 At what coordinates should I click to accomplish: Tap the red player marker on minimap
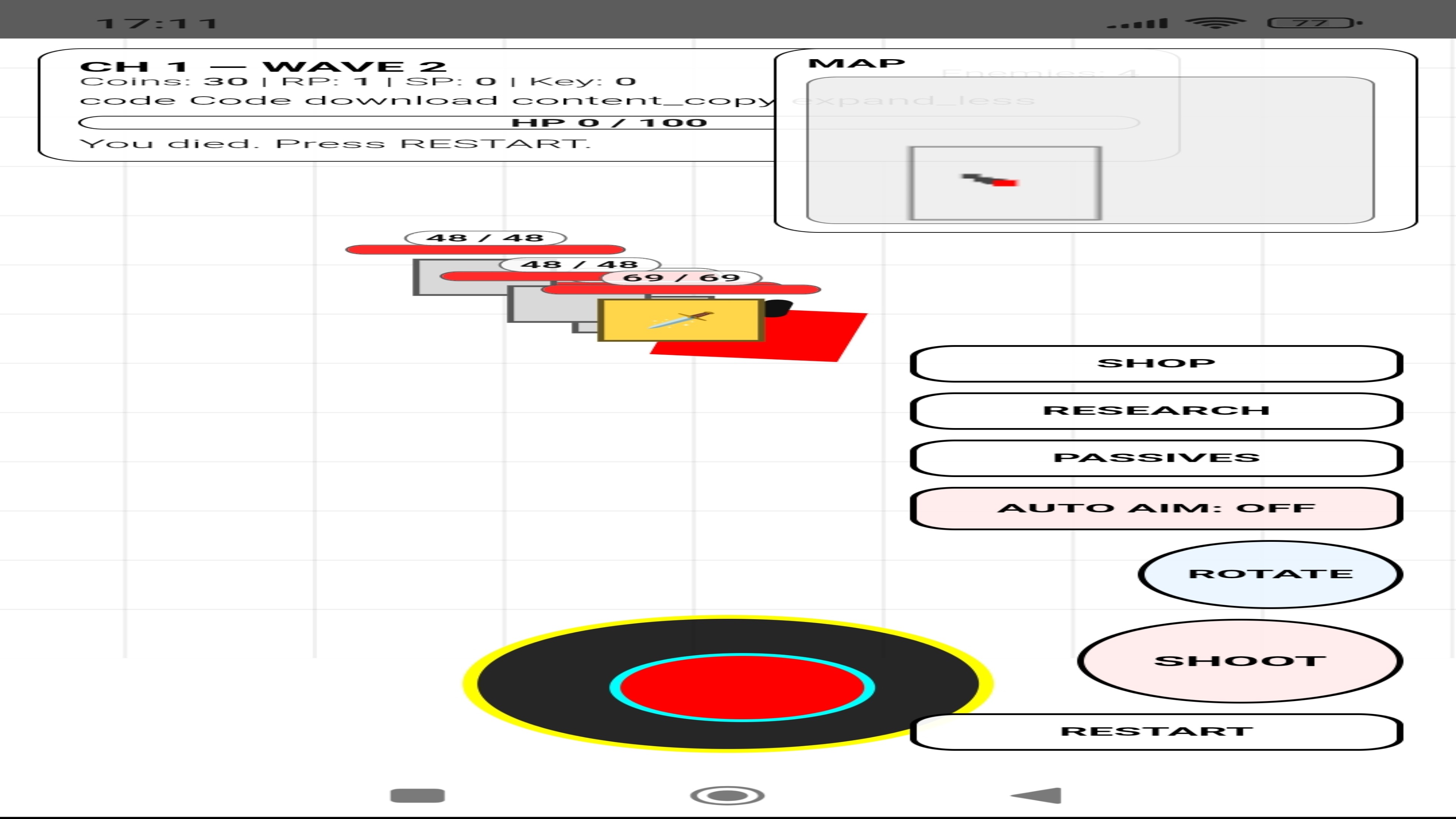(x=1005, y=182)
